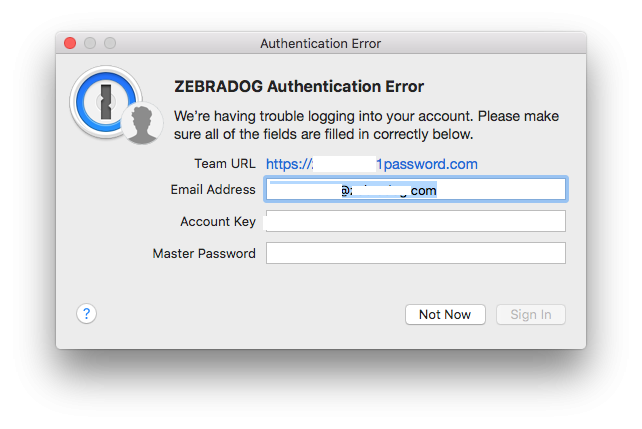Click the Team URL label
This screenshot has height=429, width=642.
pos(225,164)
